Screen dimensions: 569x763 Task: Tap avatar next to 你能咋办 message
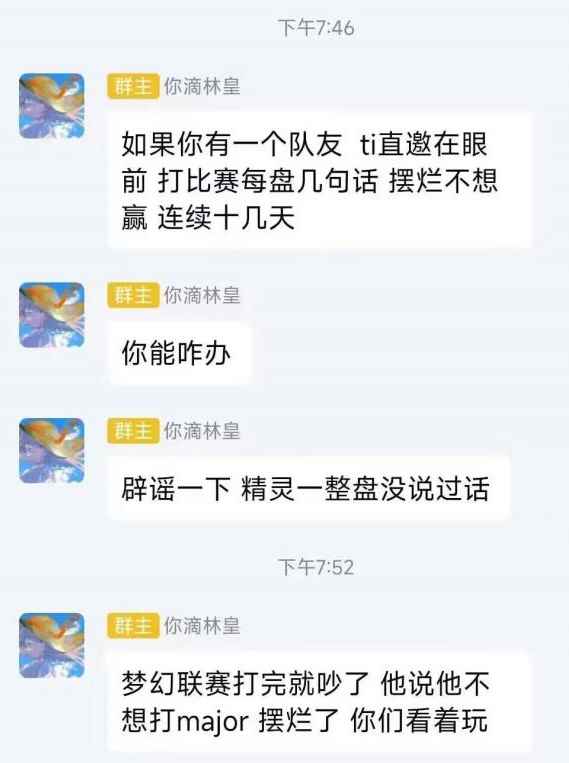[52, 315]
